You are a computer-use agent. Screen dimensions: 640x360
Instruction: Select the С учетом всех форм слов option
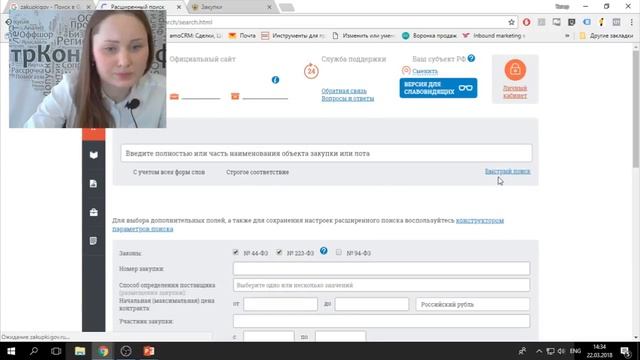[169, 172]
